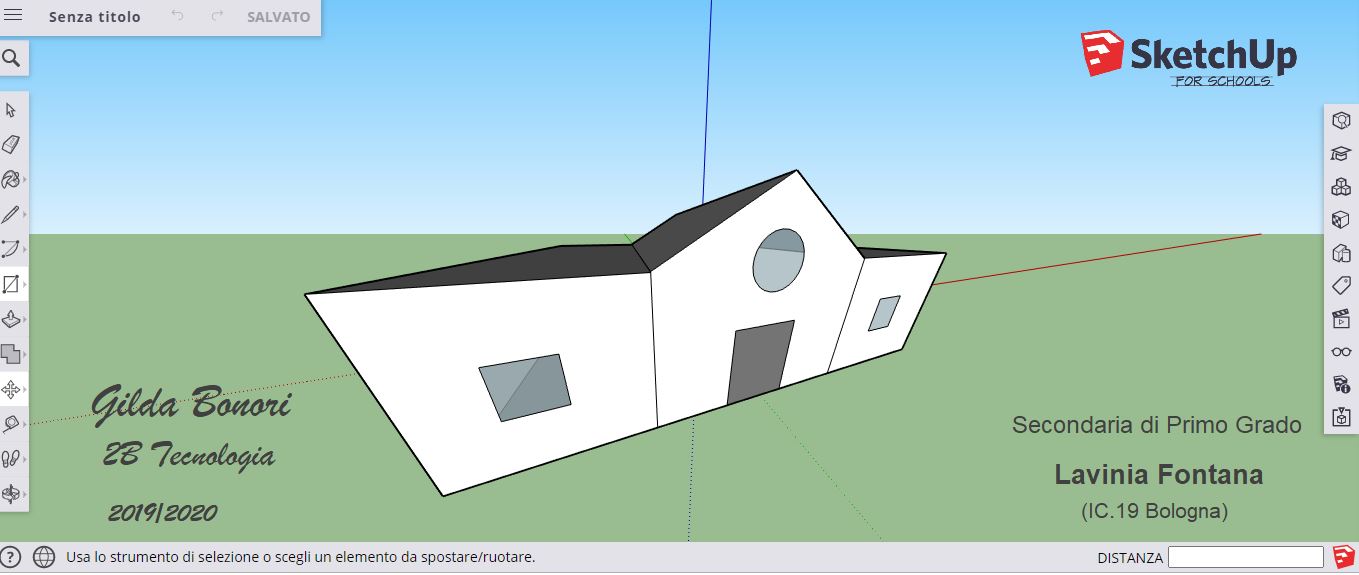Choose the Paint Bucket tool
Viewport: 1359px width, 575px height.
(x=11, y=180)
